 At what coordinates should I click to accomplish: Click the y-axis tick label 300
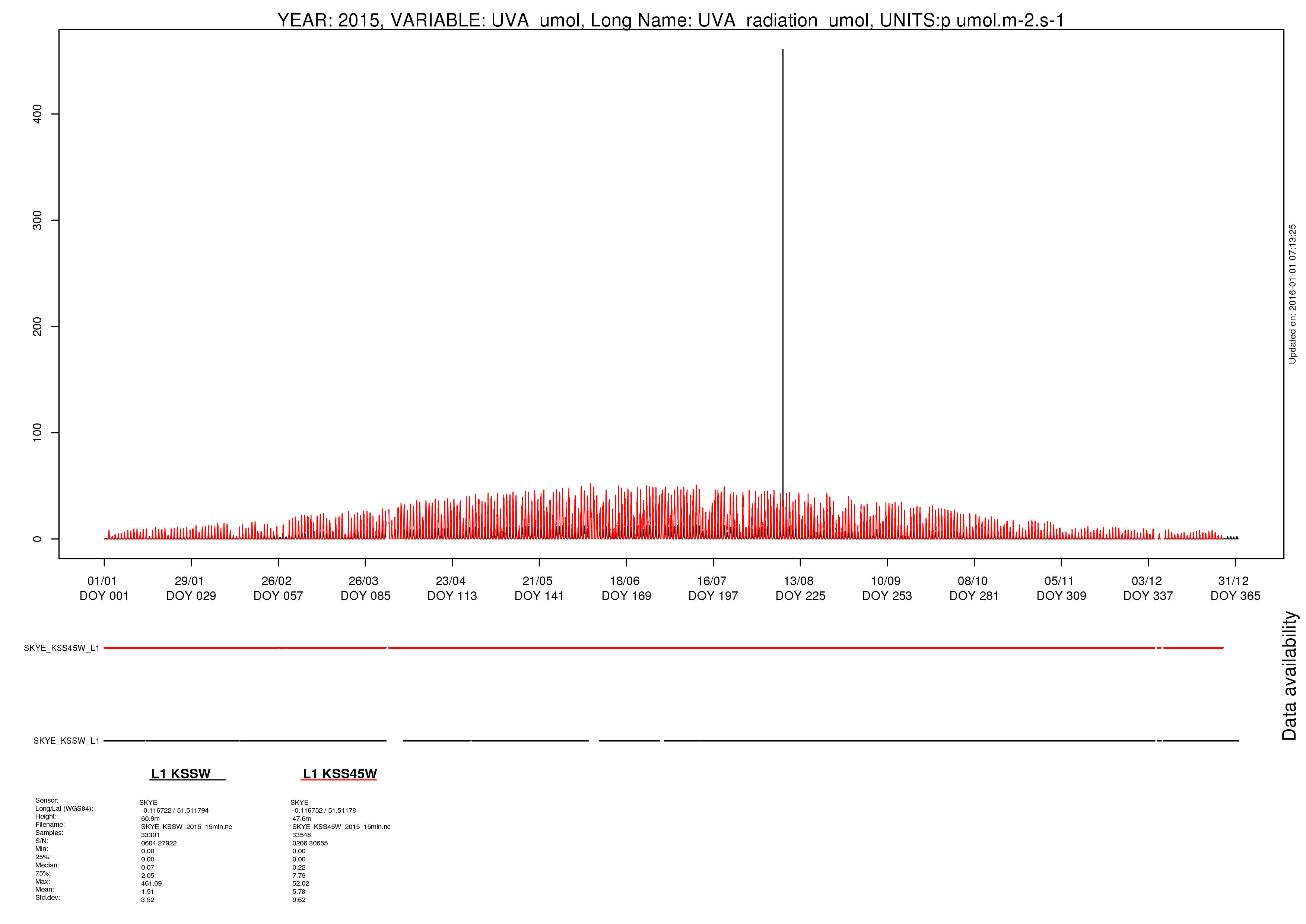click(38, 220)
